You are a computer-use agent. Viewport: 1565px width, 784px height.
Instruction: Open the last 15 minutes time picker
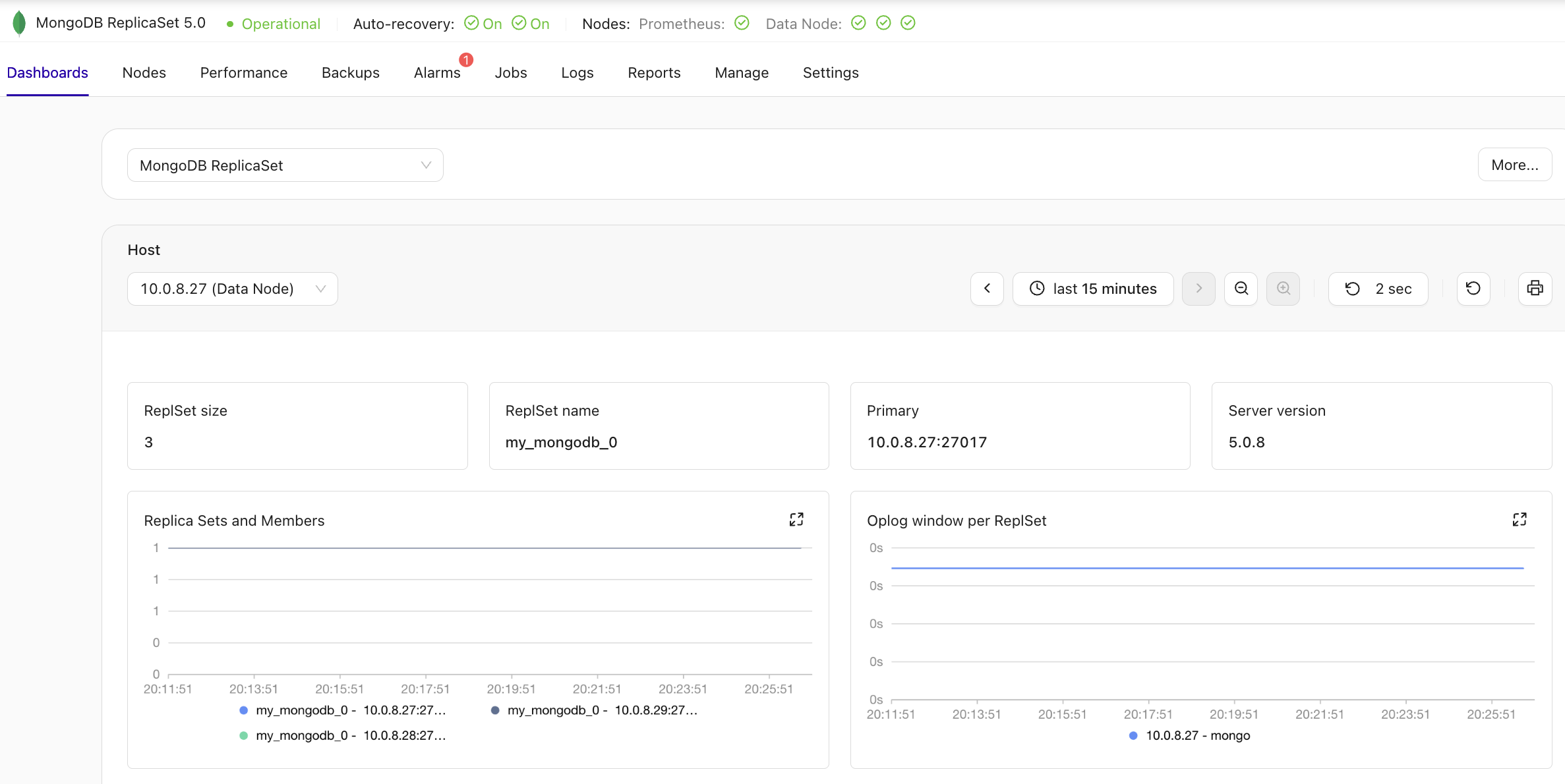[x=1093, y=289]
